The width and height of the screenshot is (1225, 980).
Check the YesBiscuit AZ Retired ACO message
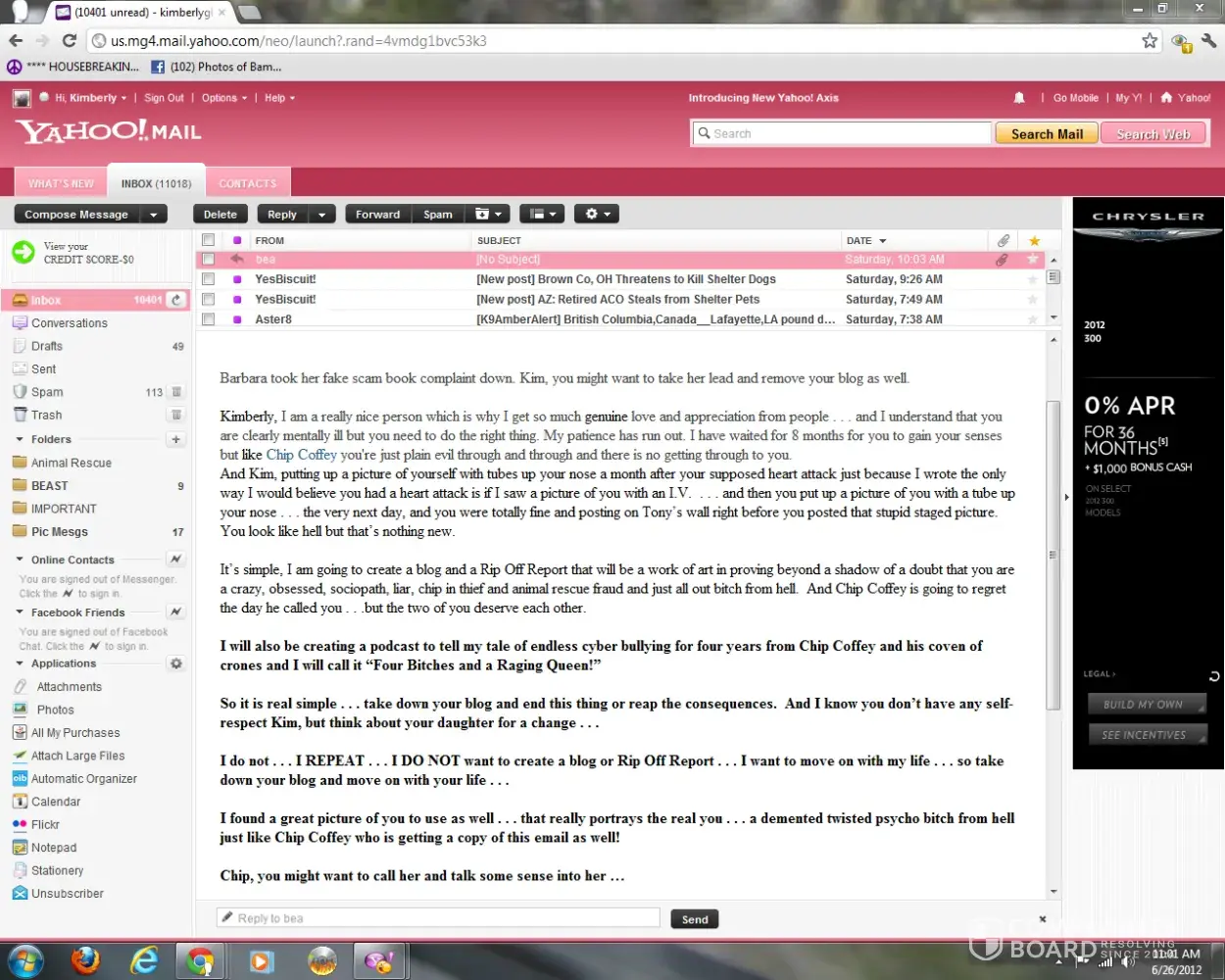pyautogui.click(x=209, y=299)
